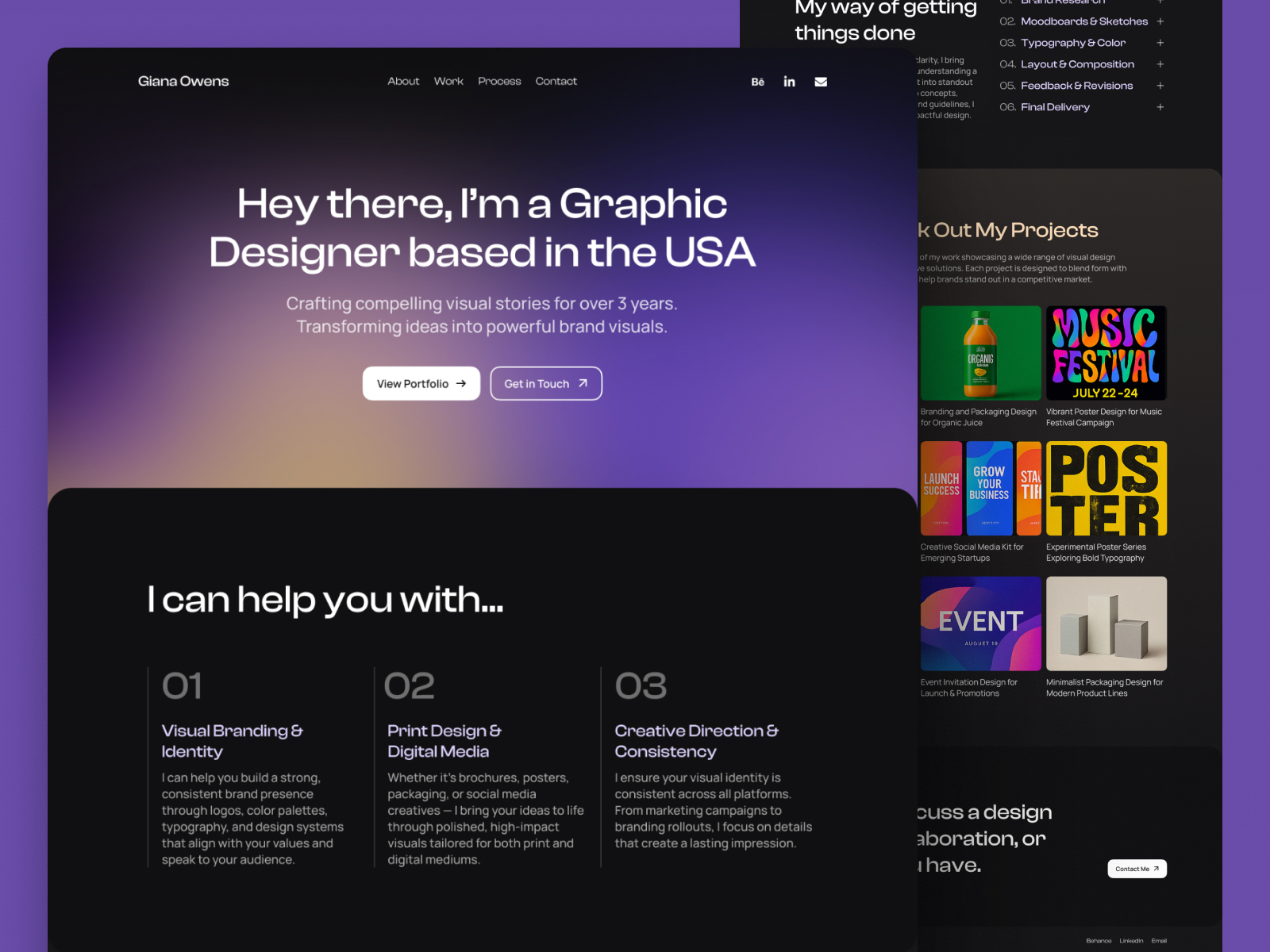Open the Organic Juice project thumbnail
Screen dimensions: 1270x952
tap(980, 353)
